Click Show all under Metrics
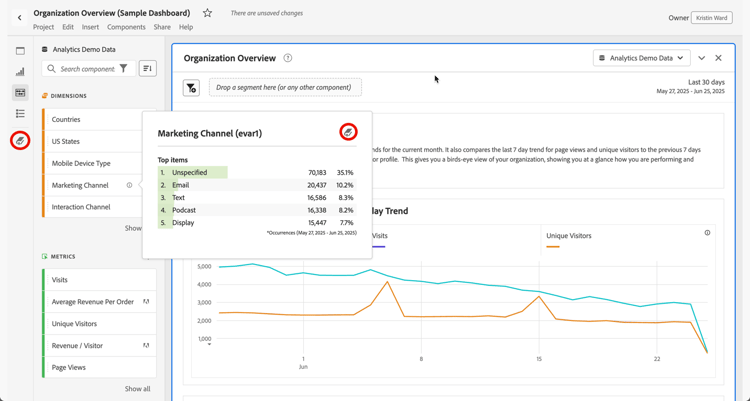The width and height of the screenshot is (750, 401). click(x=137, y=389)
